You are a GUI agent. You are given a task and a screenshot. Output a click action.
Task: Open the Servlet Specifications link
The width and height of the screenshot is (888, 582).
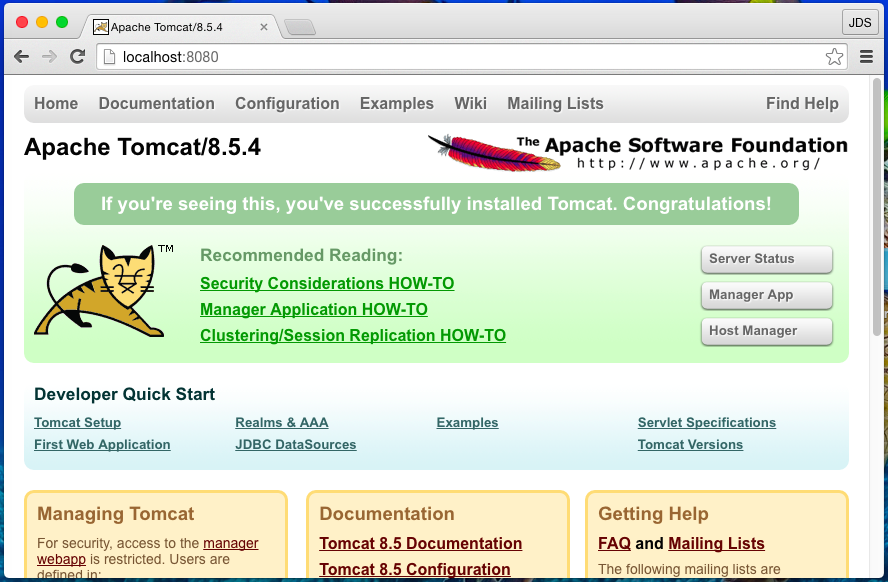pyautogui.click(x=706, y=422)
